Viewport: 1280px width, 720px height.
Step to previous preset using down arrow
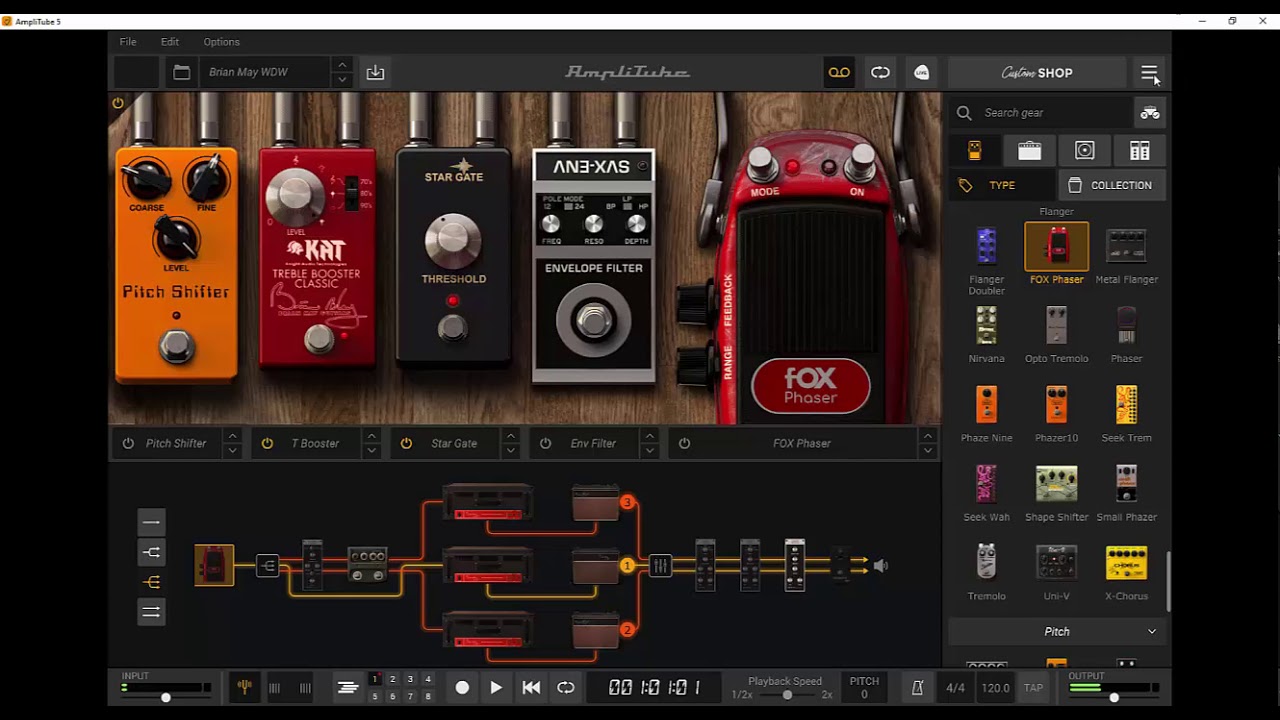(342, 80)
